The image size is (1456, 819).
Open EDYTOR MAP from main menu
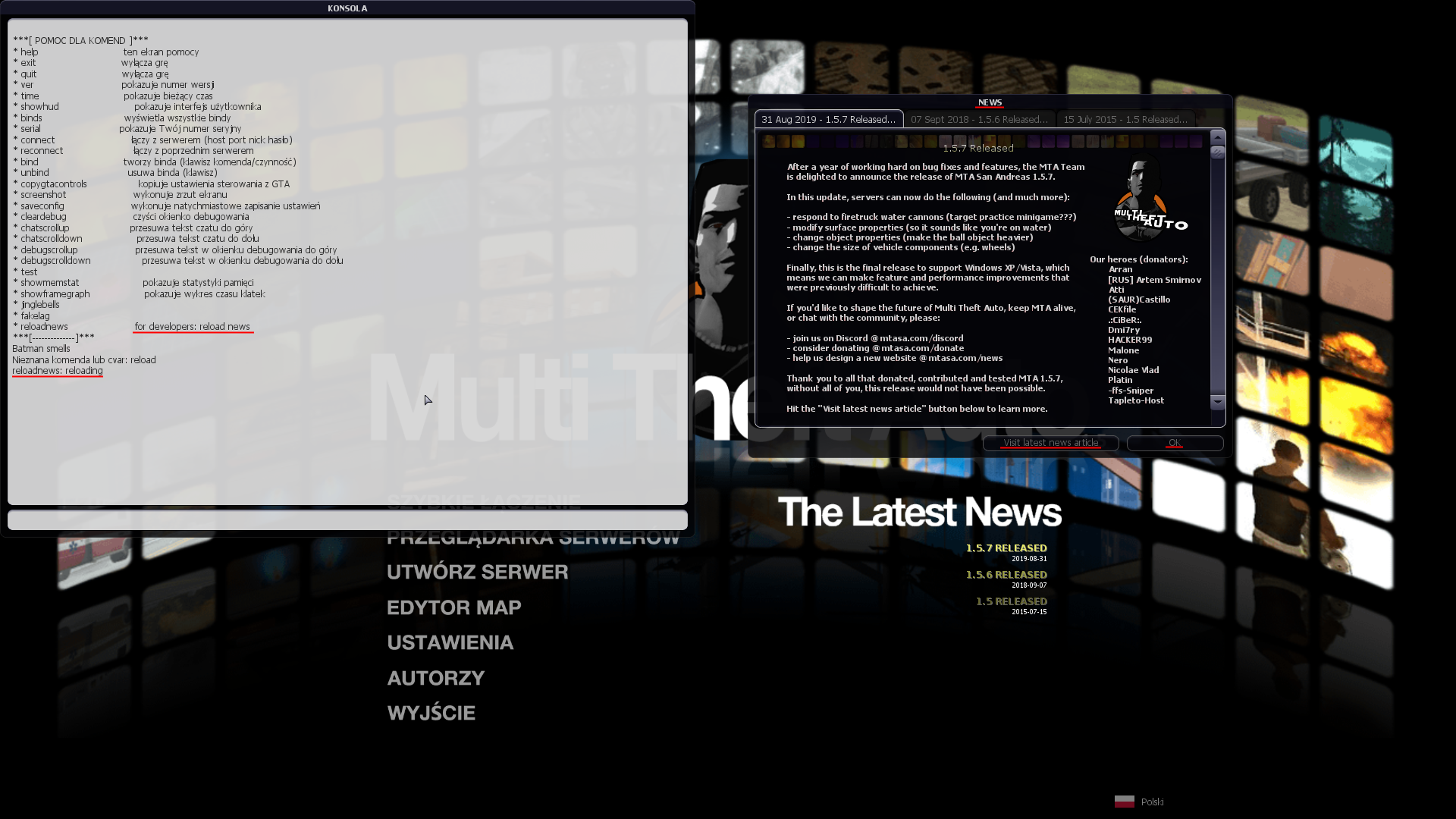[453, 607]
